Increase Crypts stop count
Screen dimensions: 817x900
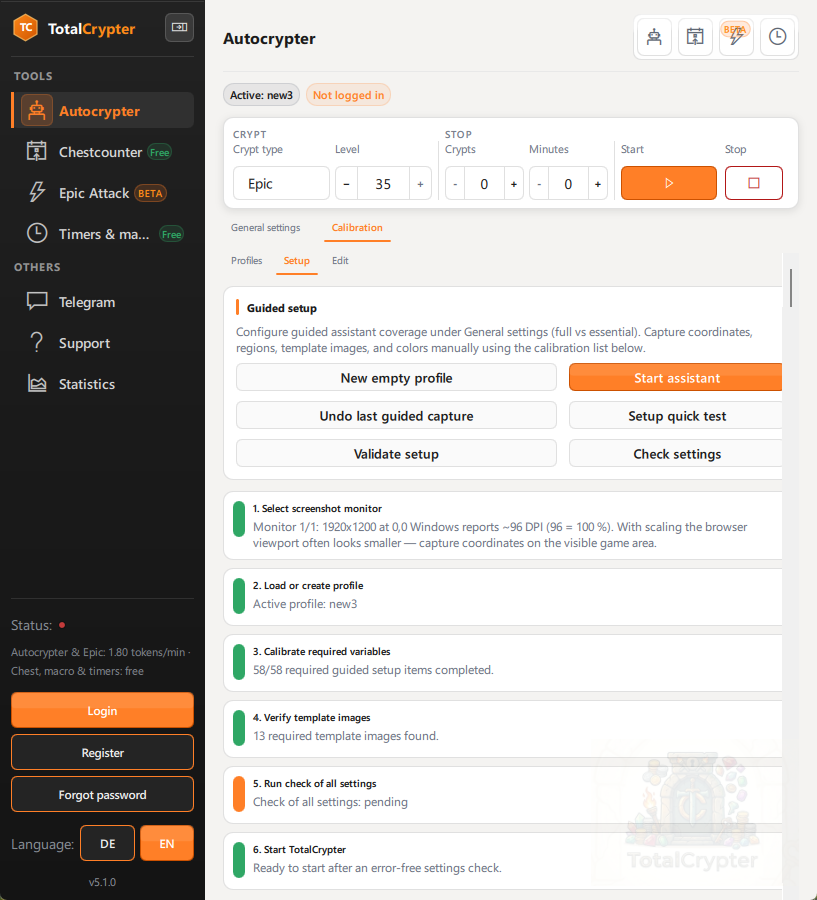514,184
